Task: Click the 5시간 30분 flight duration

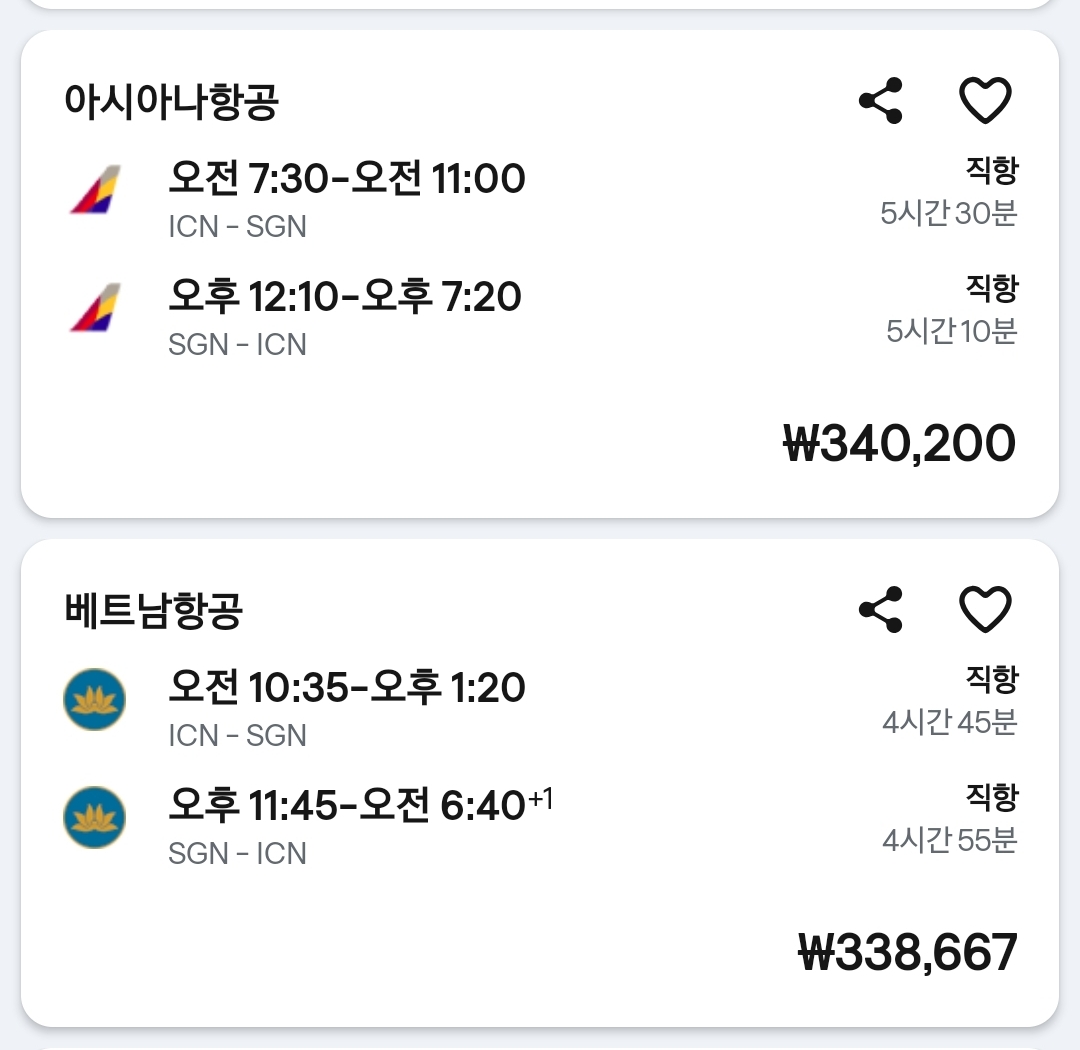Action: (948, 213)
